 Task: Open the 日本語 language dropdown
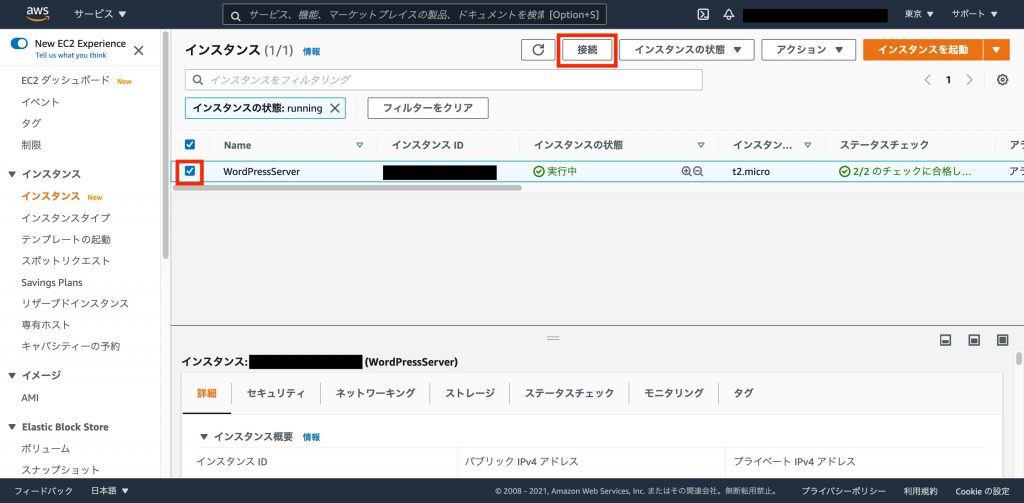click(x=110, y=491)
